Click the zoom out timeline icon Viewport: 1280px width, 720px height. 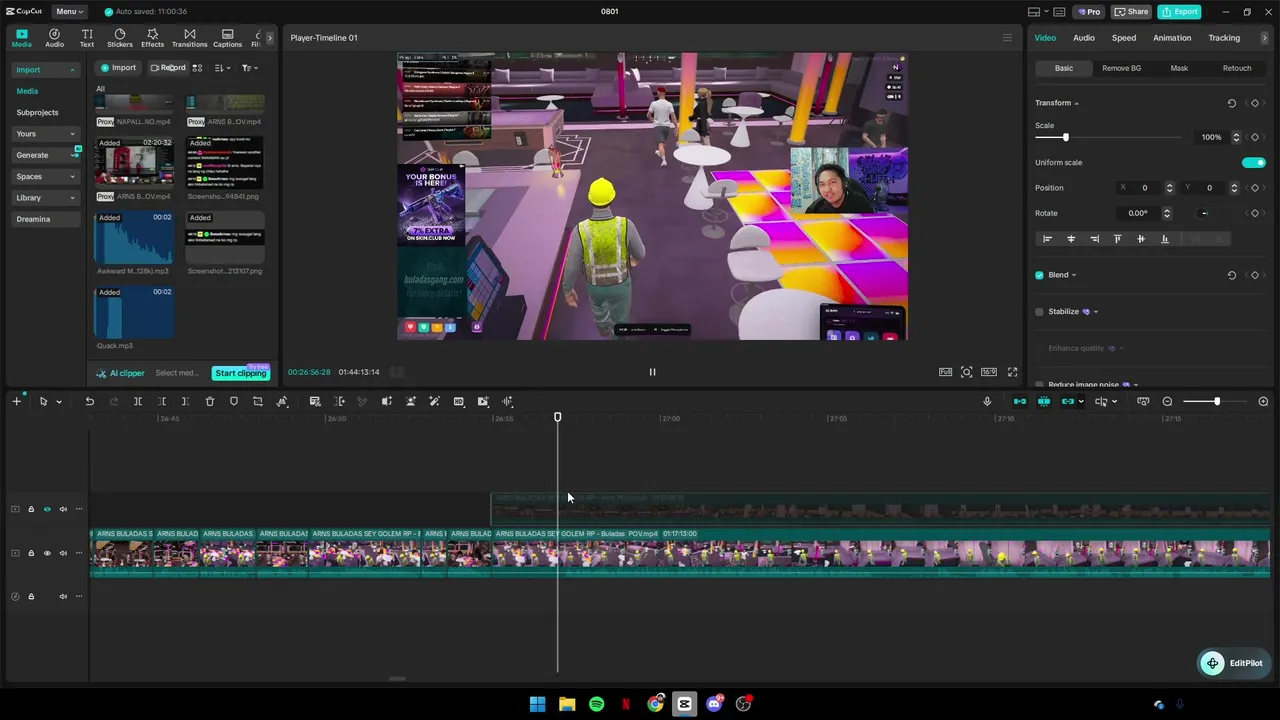tap(1167, 402)
